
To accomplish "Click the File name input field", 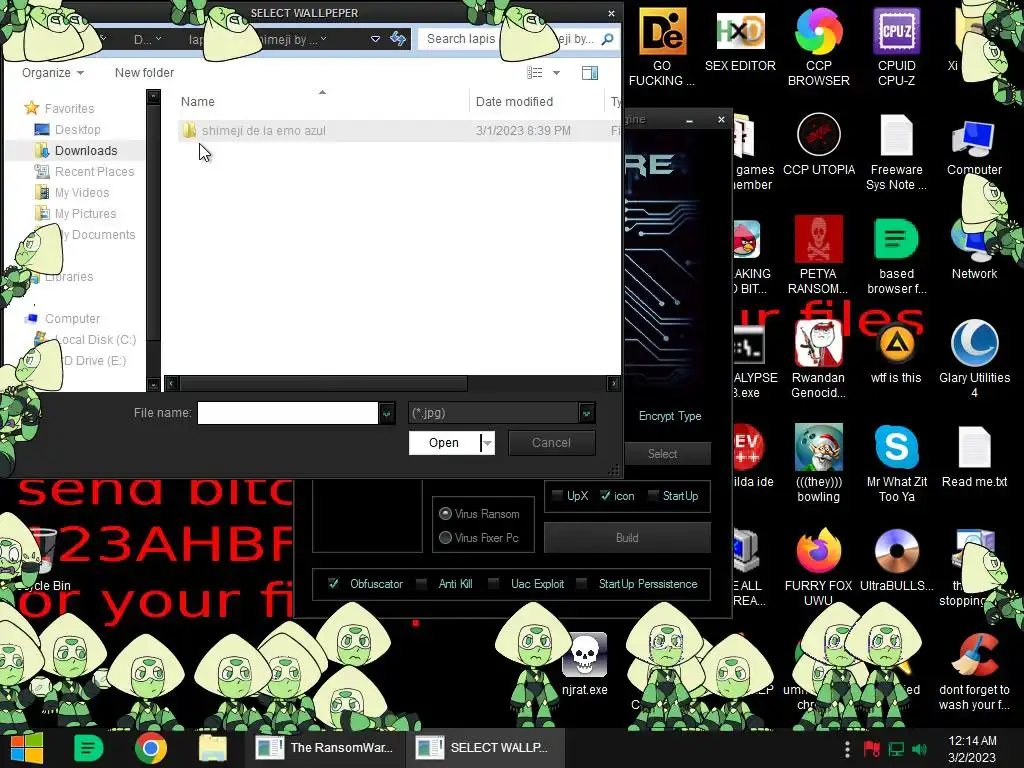I will [287, 413].
